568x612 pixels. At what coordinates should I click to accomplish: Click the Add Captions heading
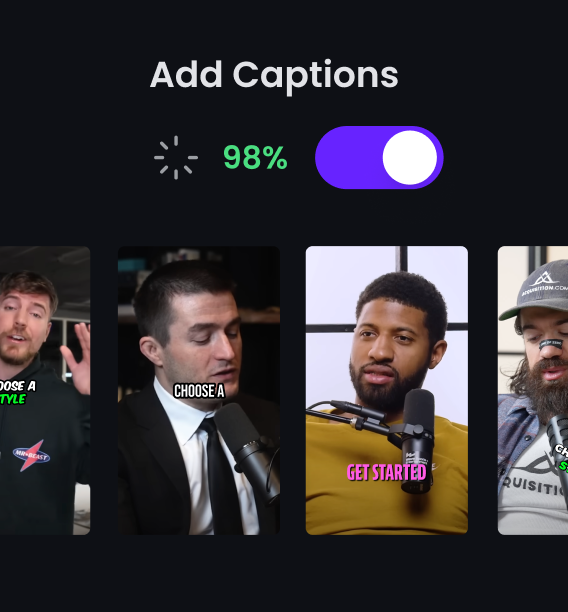tap(274, 75)
